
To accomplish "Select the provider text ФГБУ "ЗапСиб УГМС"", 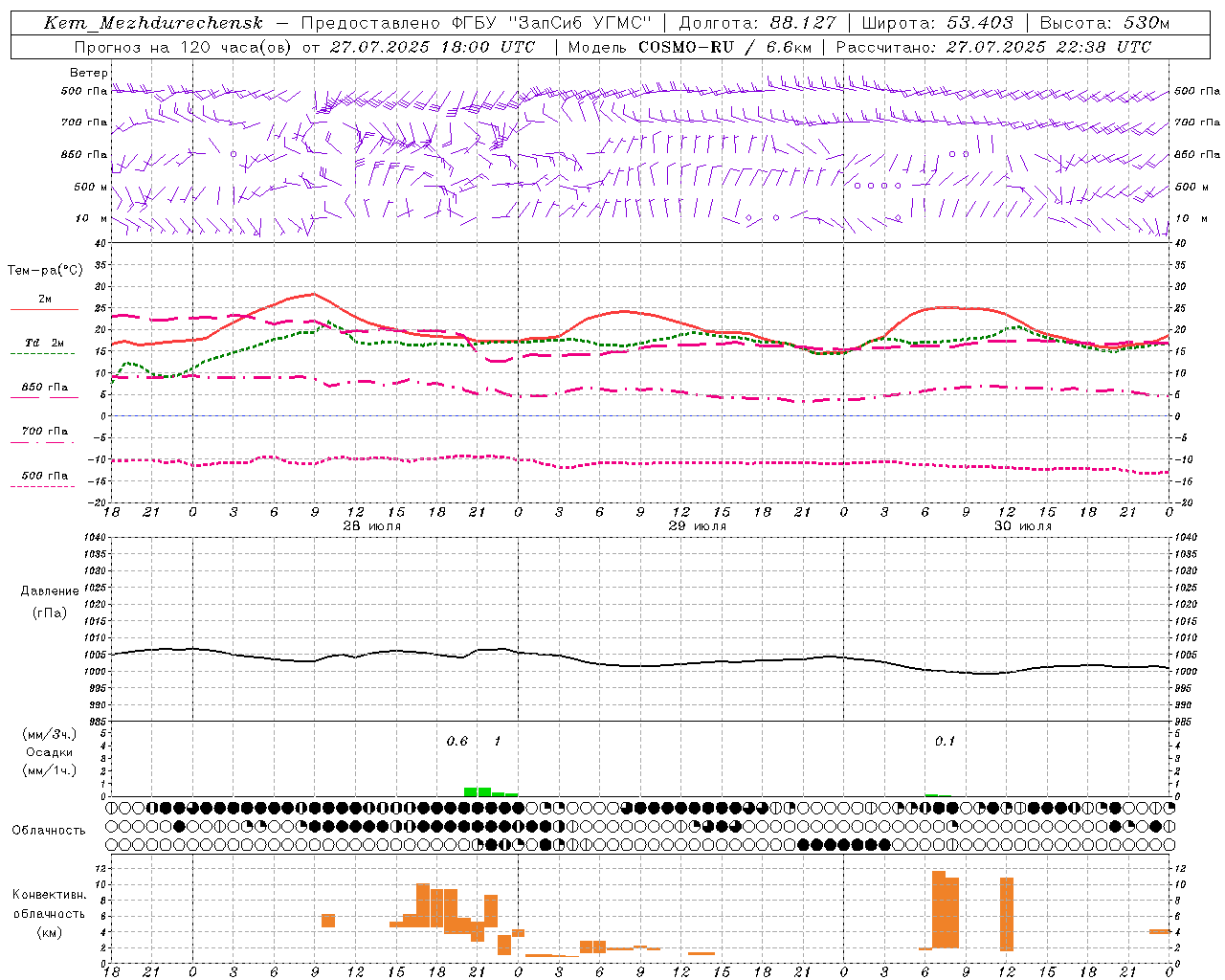I will coord(551,23).
